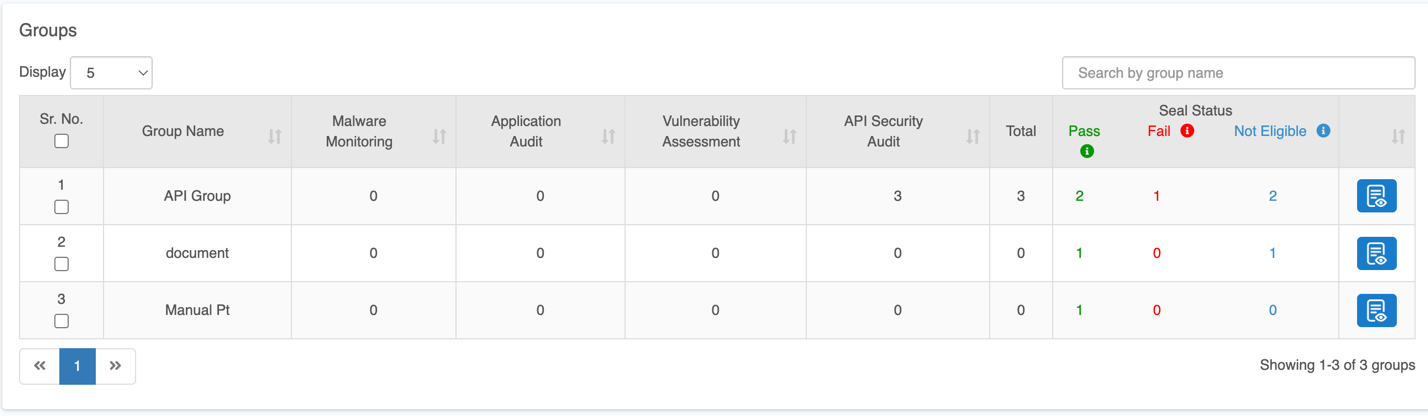Go to the next page arrow
The height and width of the screenshot is (416, 1428).
click(115, 366)
